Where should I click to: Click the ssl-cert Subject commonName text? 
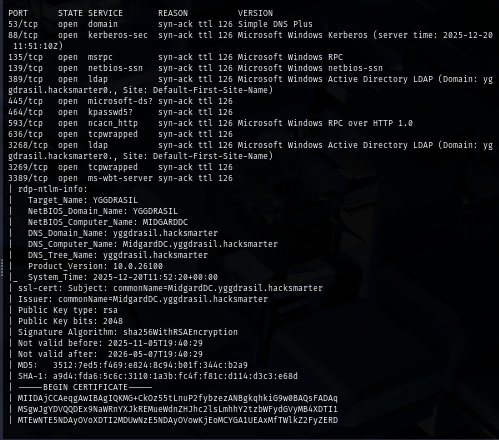pos(218,288)
